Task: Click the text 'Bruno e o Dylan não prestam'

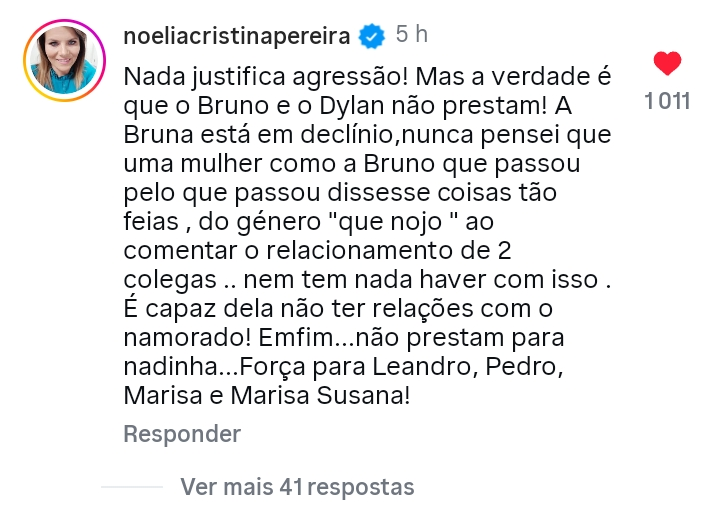Action: point(372,105)
